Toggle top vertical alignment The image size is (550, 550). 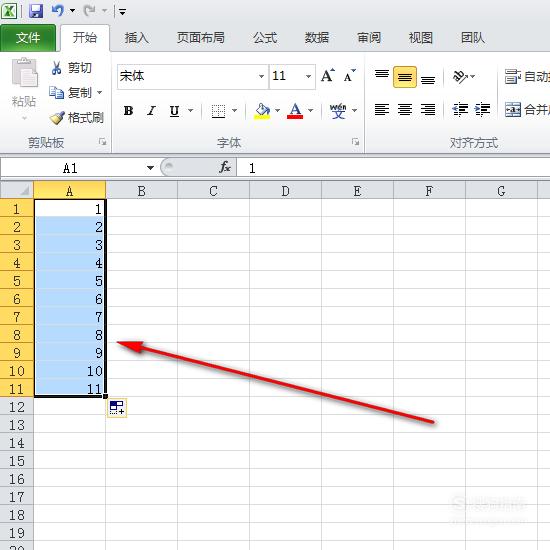pos(382,76)
